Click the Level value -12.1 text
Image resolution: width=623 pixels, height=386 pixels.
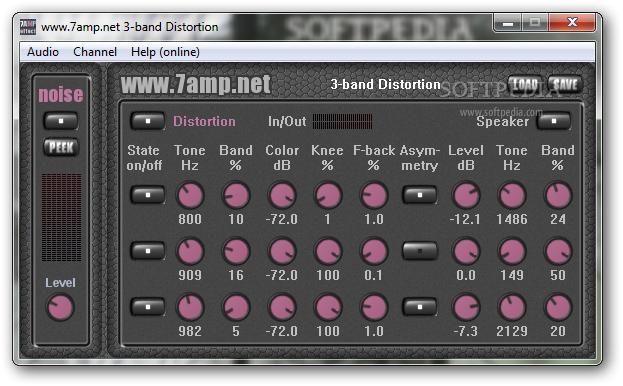tap(465, 219)
